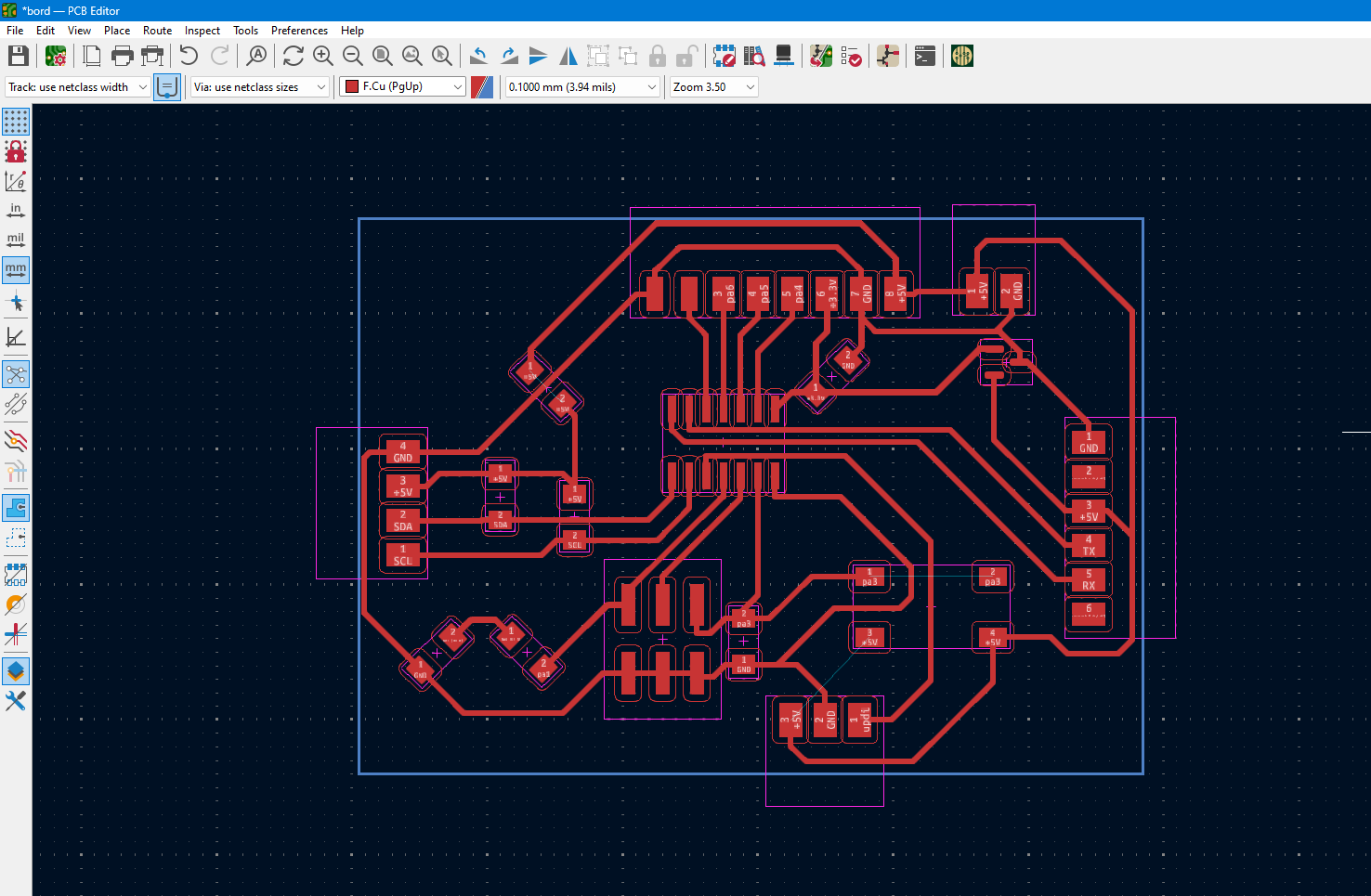Viewport: 1371px width, 896px height.
Task: Rotate selection clockwise
Action: click(x=509, y=57)
